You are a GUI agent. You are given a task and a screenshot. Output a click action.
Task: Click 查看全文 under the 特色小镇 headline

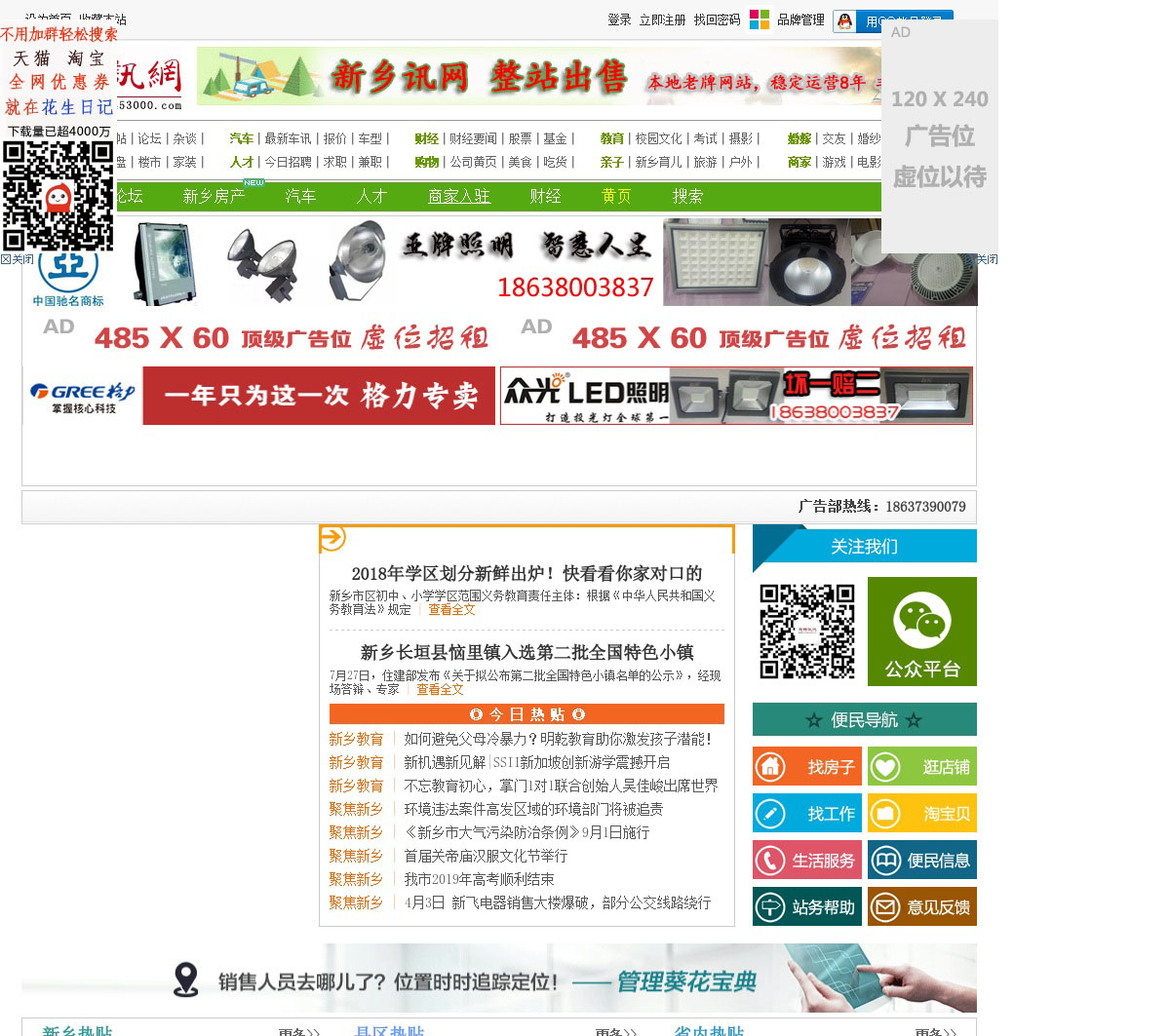tap(440, 689)
